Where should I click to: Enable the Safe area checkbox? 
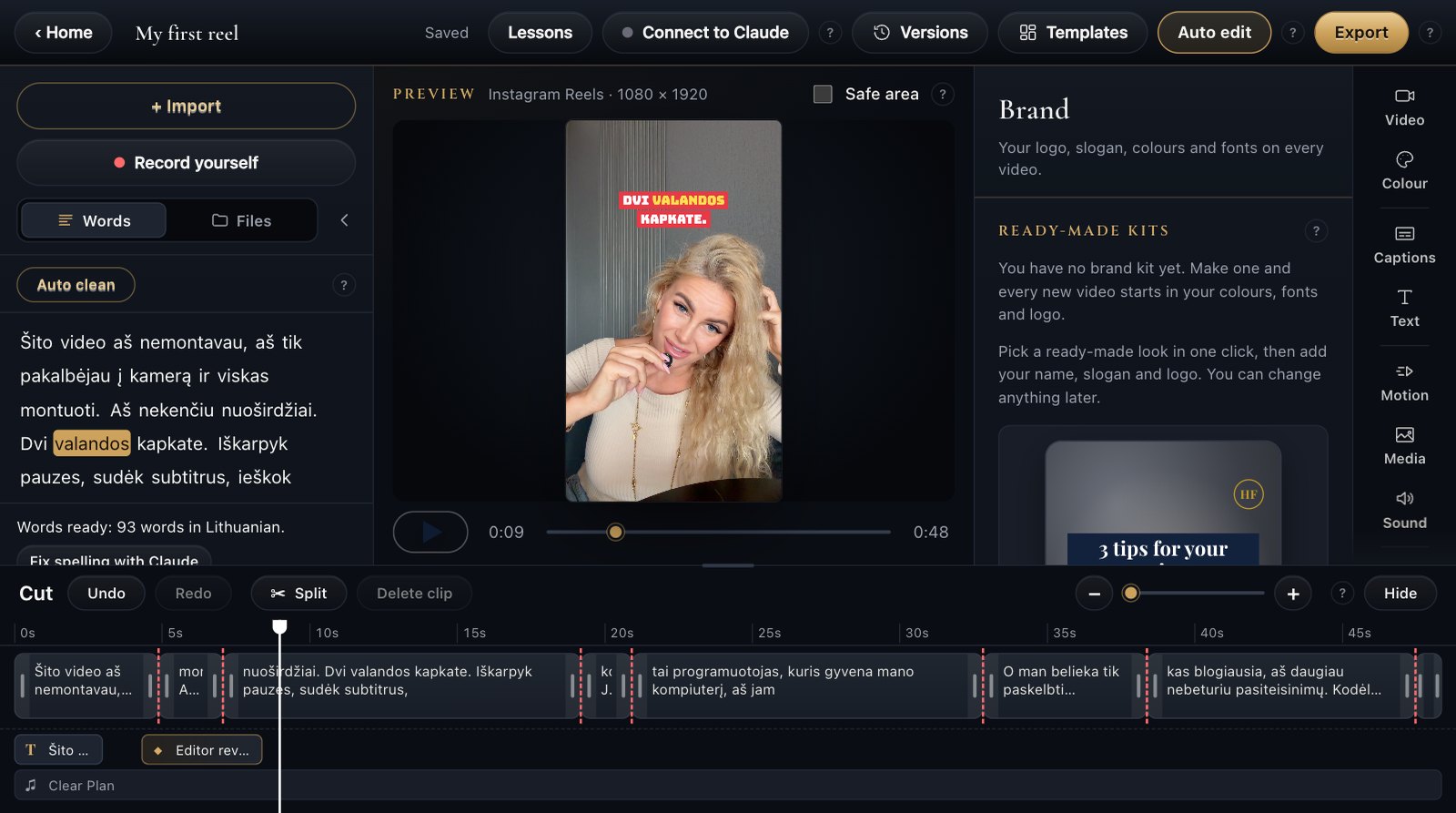tap(823, 94)
